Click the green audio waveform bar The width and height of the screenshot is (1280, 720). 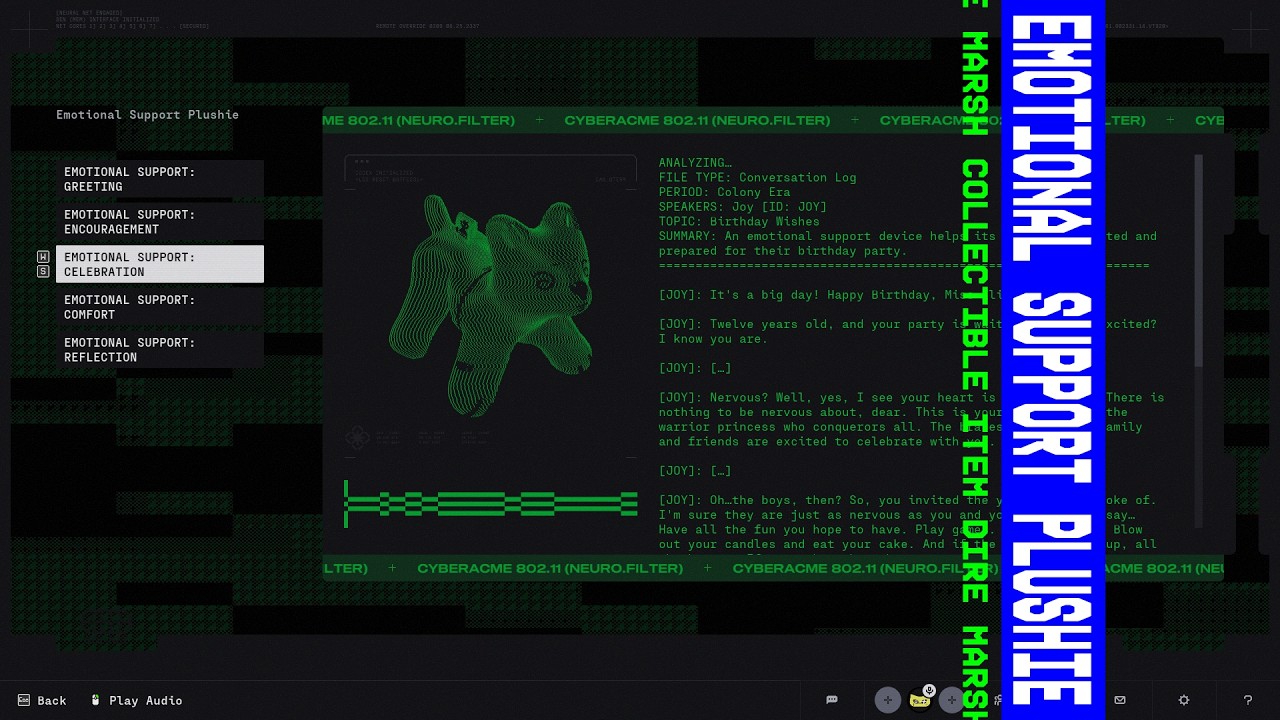point(491,503)
